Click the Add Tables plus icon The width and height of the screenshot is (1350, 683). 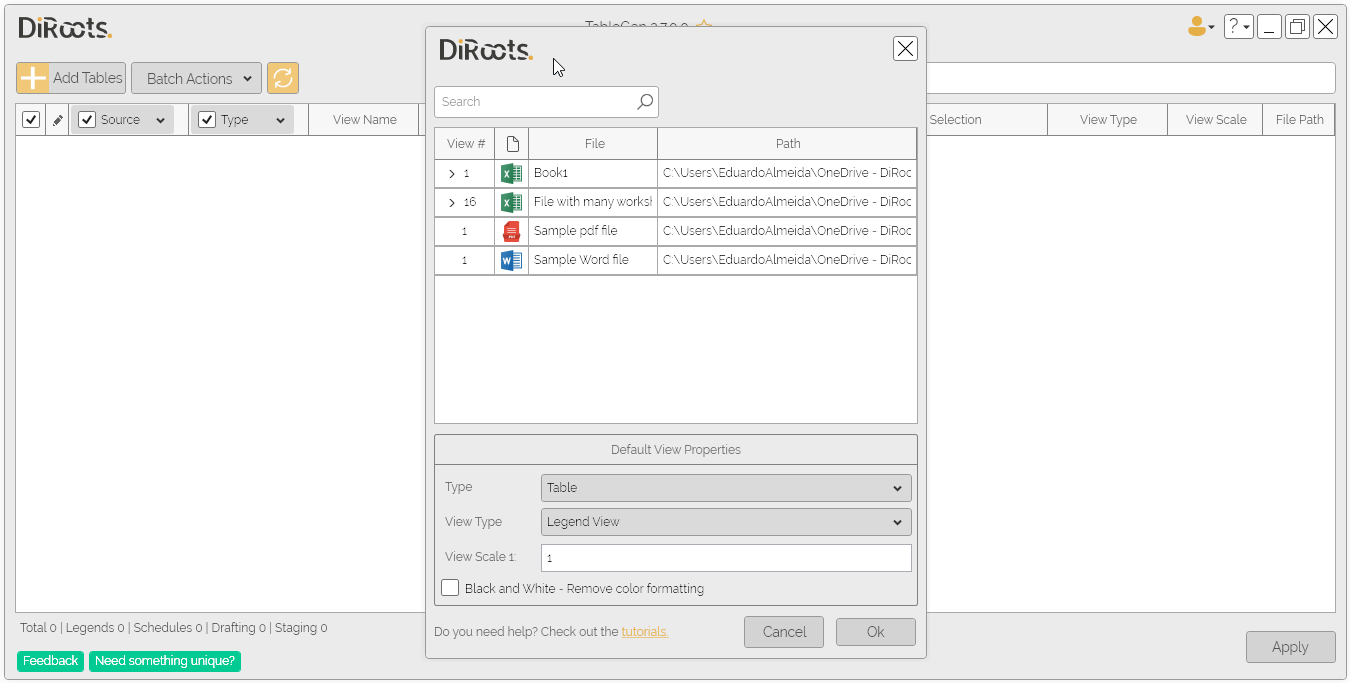coord(33,78)
